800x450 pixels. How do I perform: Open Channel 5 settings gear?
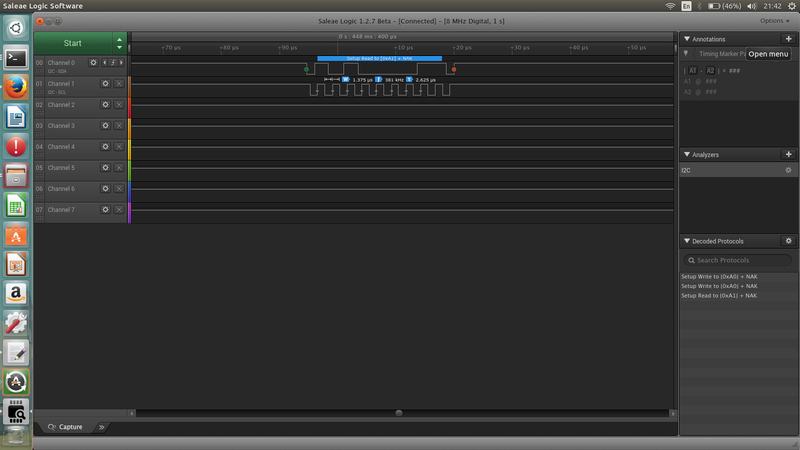tap(105, 167)
